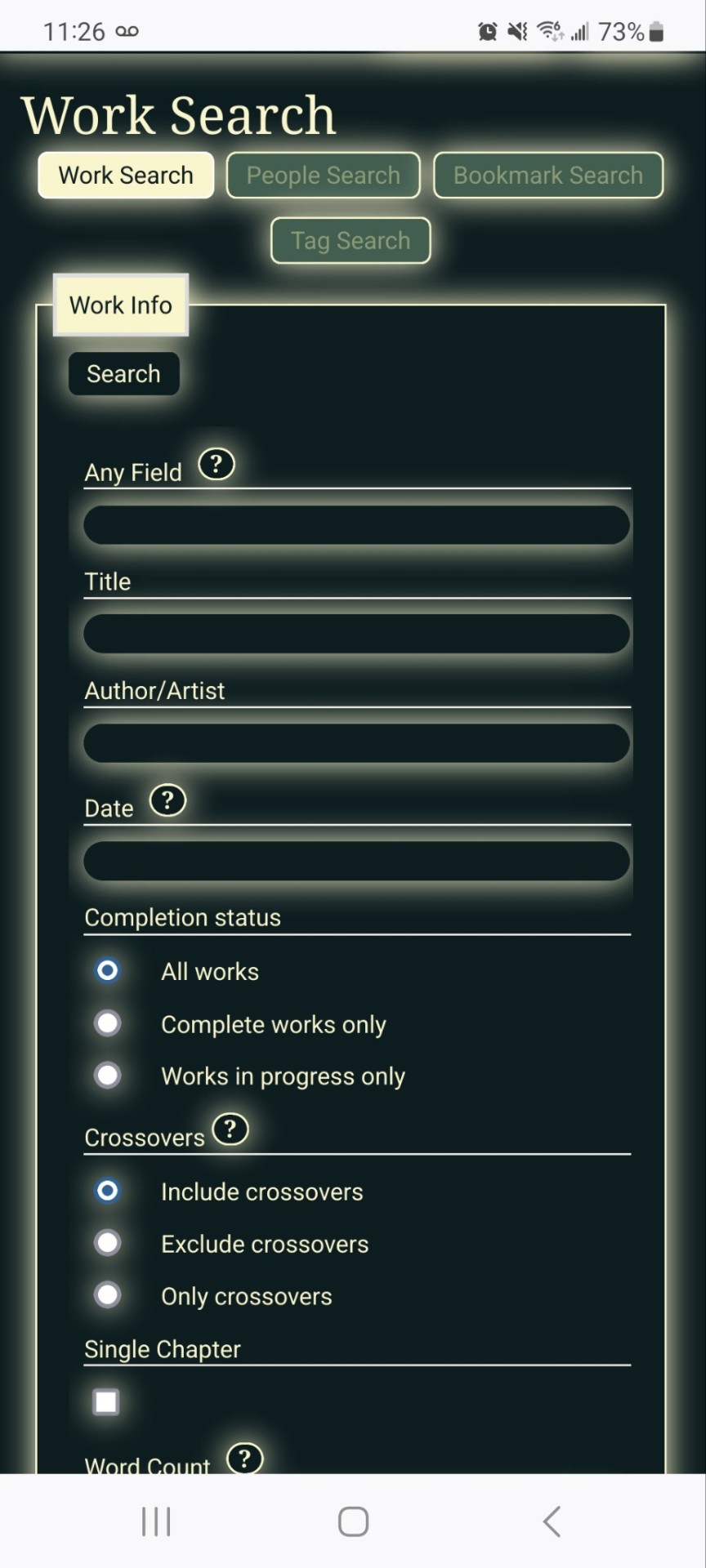Tap the Date help question mark
This screenshot has width=706, height=1568.
point(168,800)
